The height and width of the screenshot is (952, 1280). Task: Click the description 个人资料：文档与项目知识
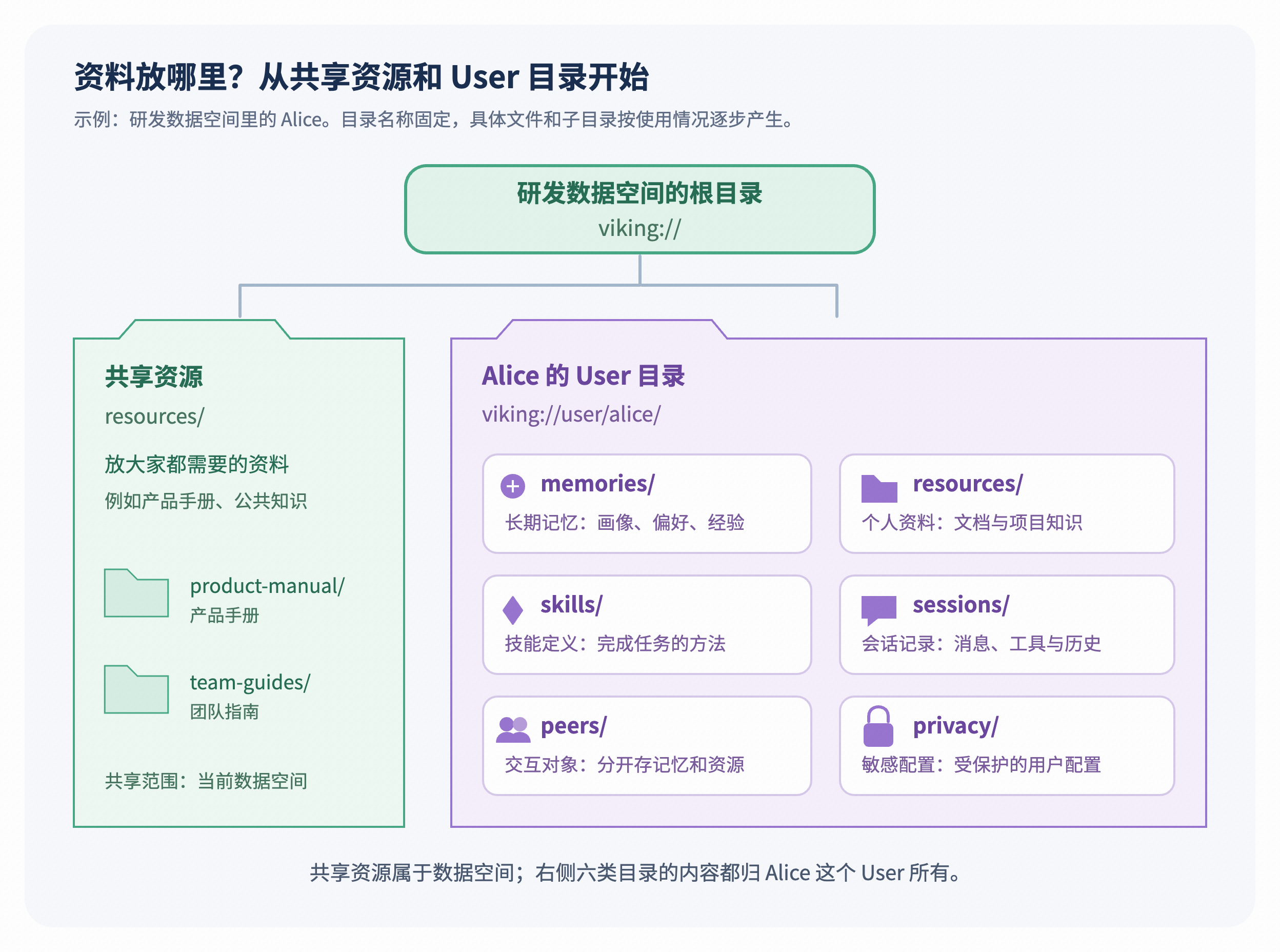click(x=972, y=522)
